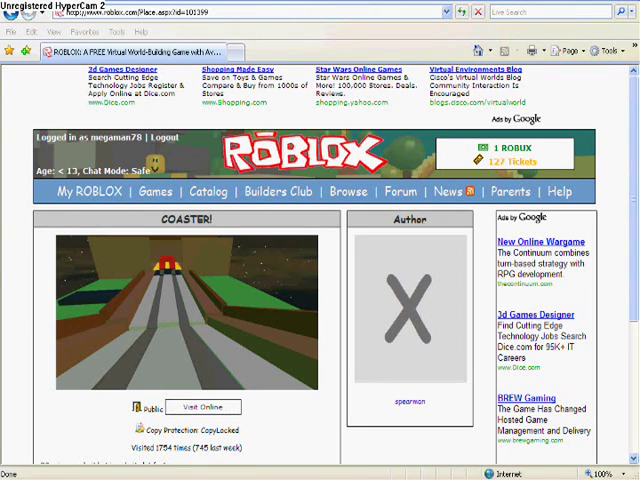Click the COASTER! game thumbnail

click(187, 312)
